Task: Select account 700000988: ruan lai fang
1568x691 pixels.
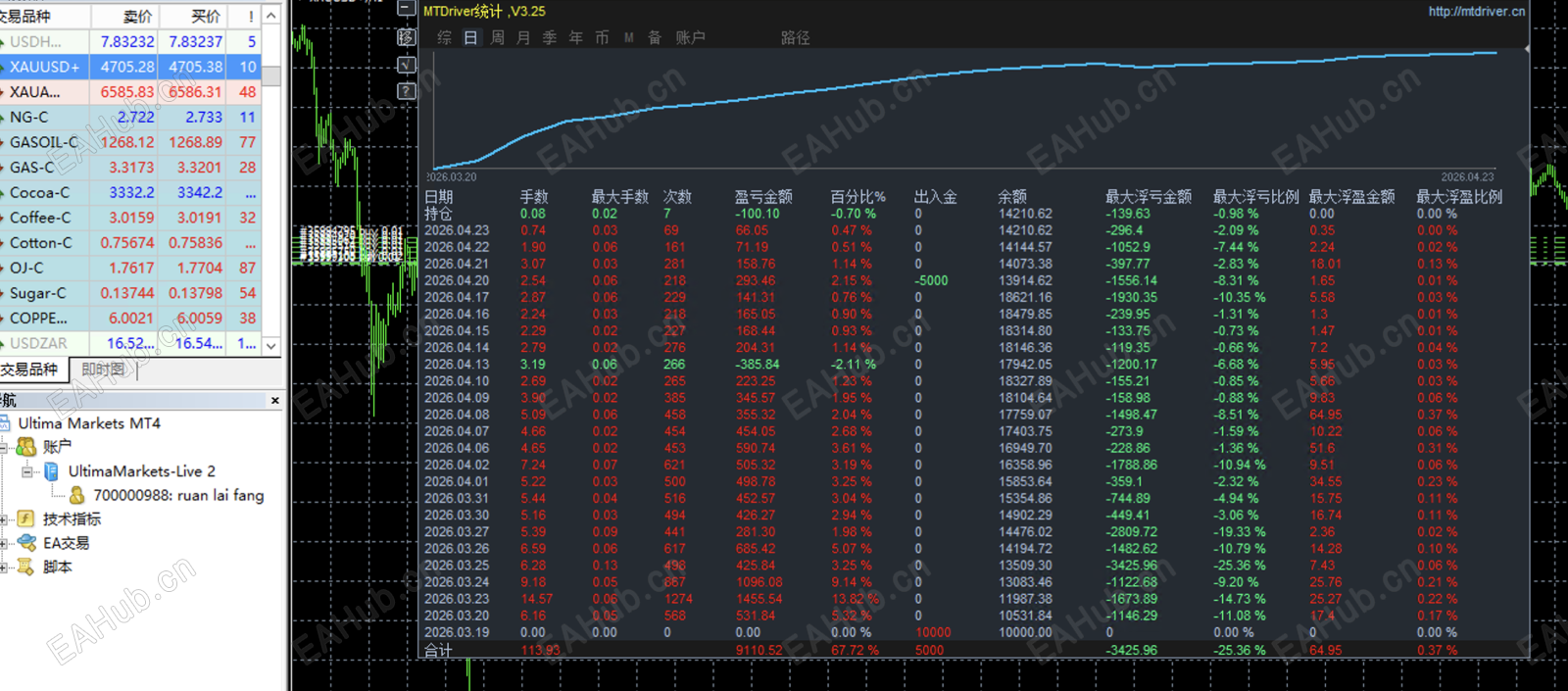Action: coord(178,495)
